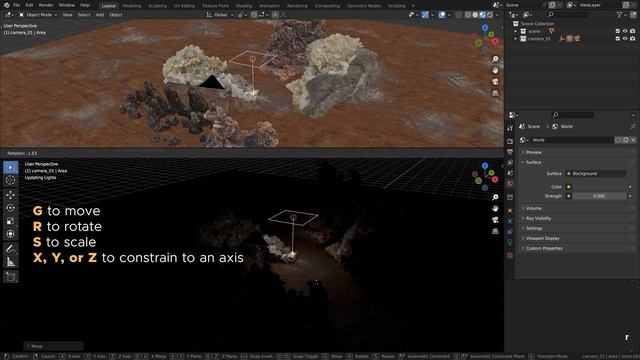Screen dimensions: 640x360
Task: Toggle overlays in upper viewport header
Action: coord(442,15)
